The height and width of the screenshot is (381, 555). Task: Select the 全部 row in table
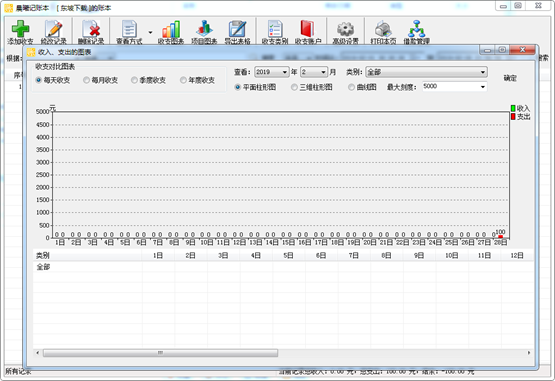pos(283,267)
